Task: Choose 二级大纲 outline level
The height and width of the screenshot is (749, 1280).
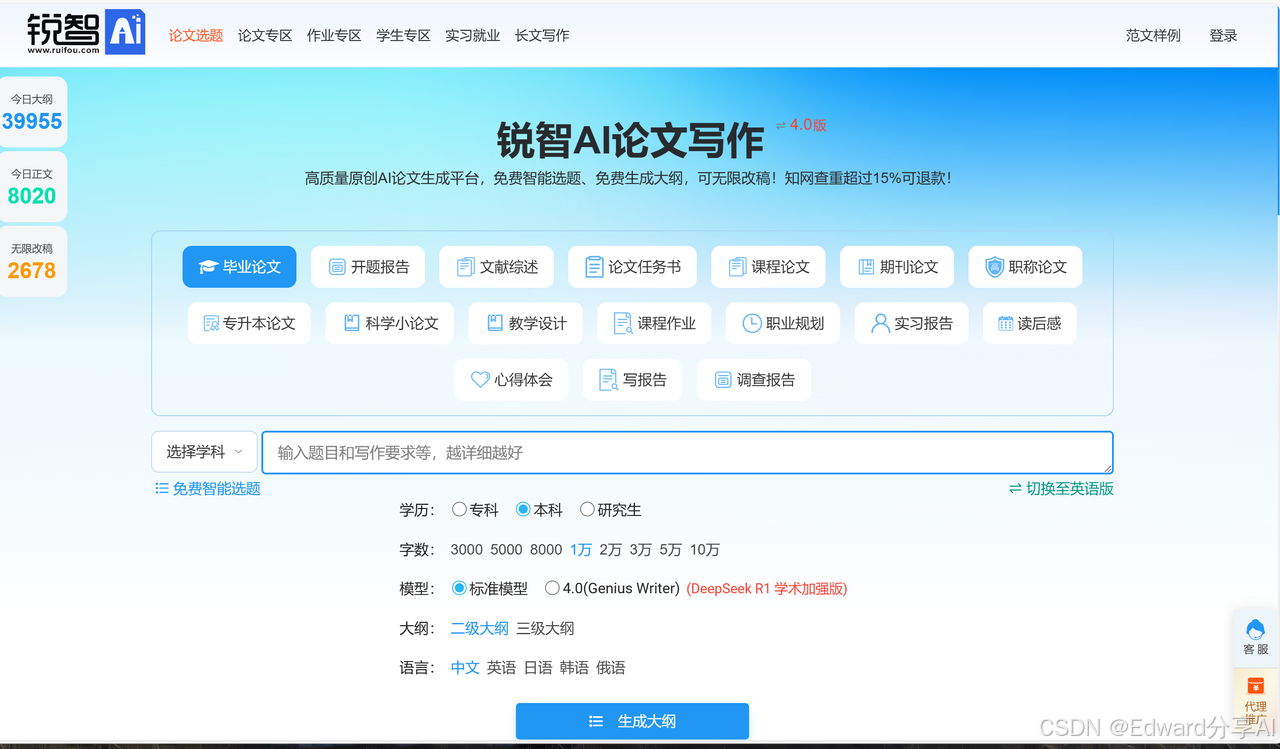Action: click(480, 628)
